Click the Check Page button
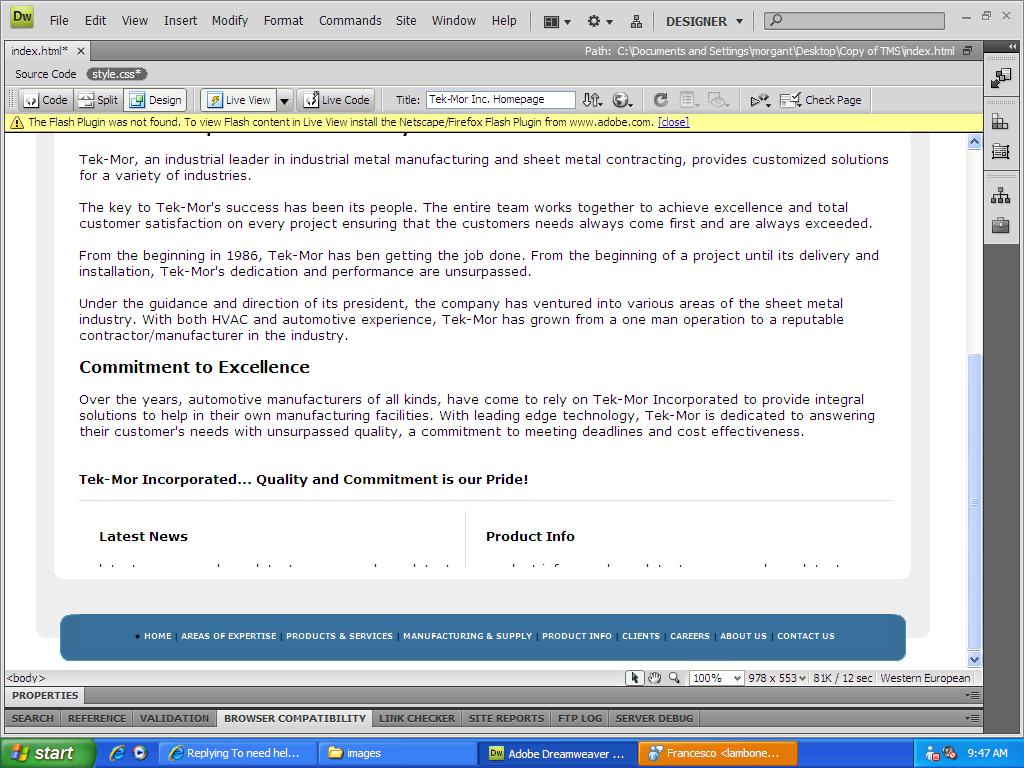The width and height of the screenshot is (1024, 768). [821, 100]
